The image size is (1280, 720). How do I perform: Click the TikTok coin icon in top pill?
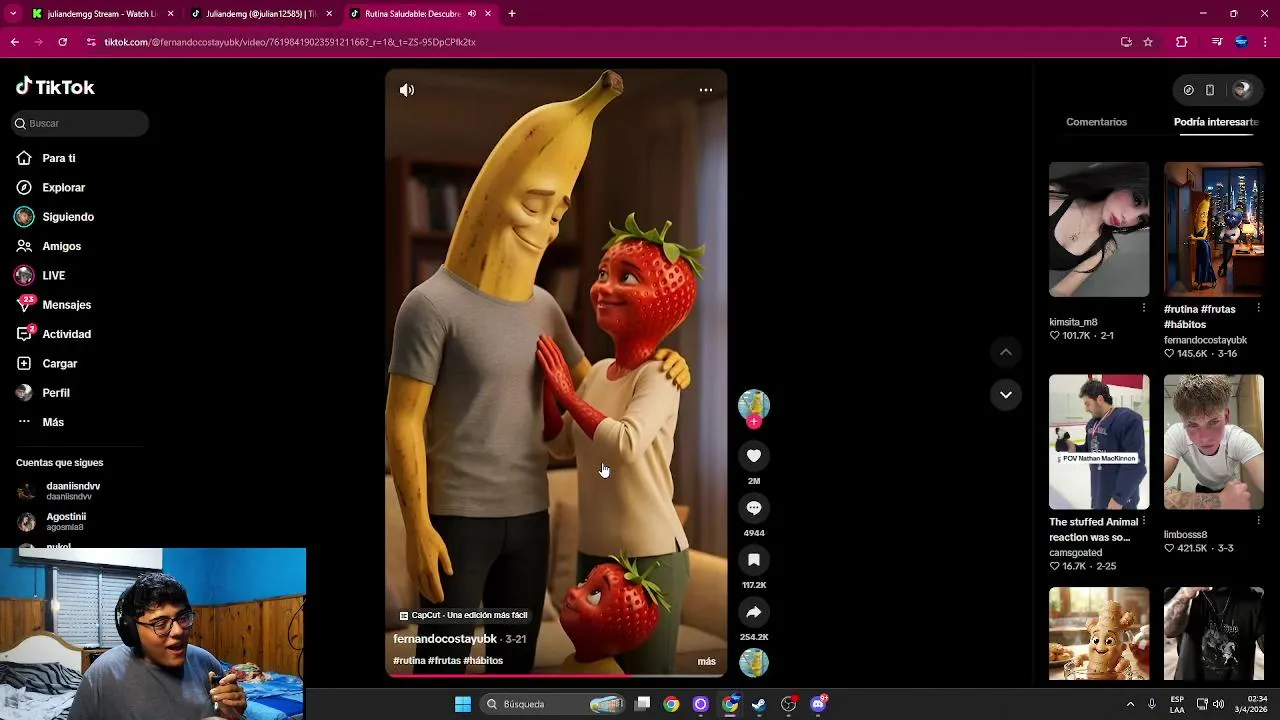(1188, 90)
